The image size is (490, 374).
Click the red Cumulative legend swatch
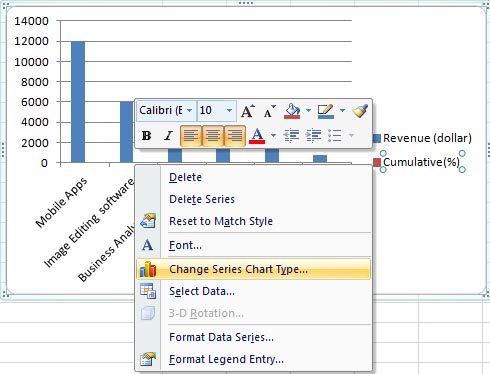point(377,162)
